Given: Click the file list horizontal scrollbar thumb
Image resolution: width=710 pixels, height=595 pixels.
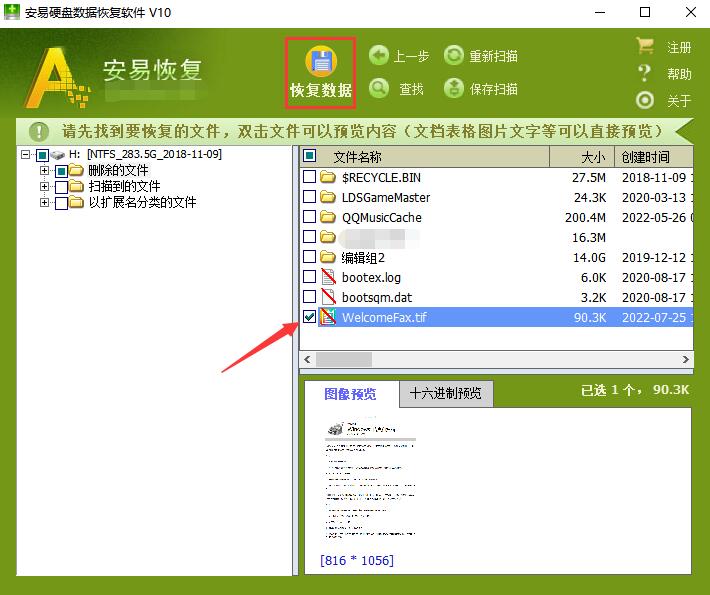Looking at the screenshot, I should [344, 360].
